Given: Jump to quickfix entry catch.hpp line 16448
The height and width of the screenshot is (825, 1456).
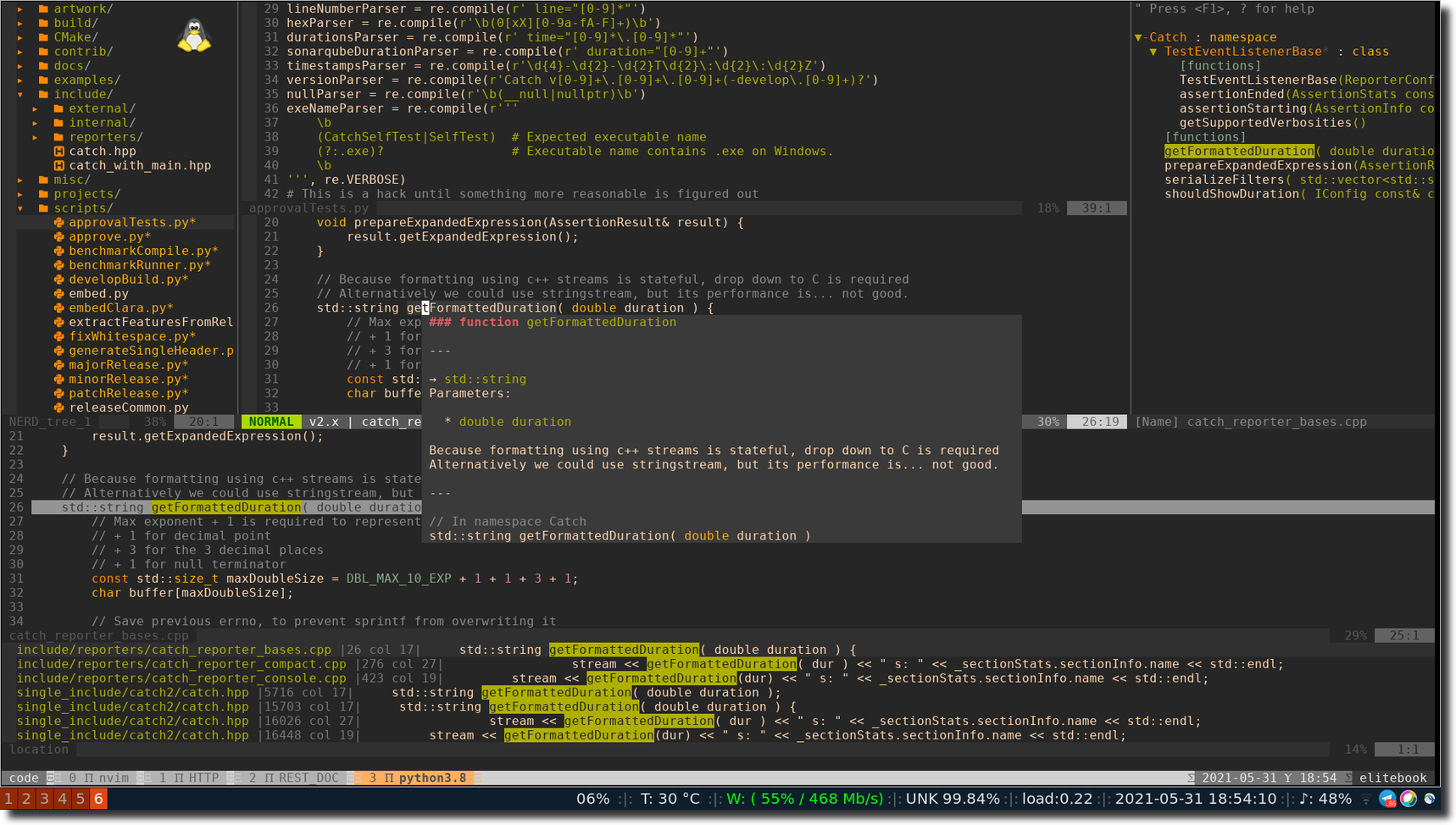Looking at the screenshot, I should [571, 735].
